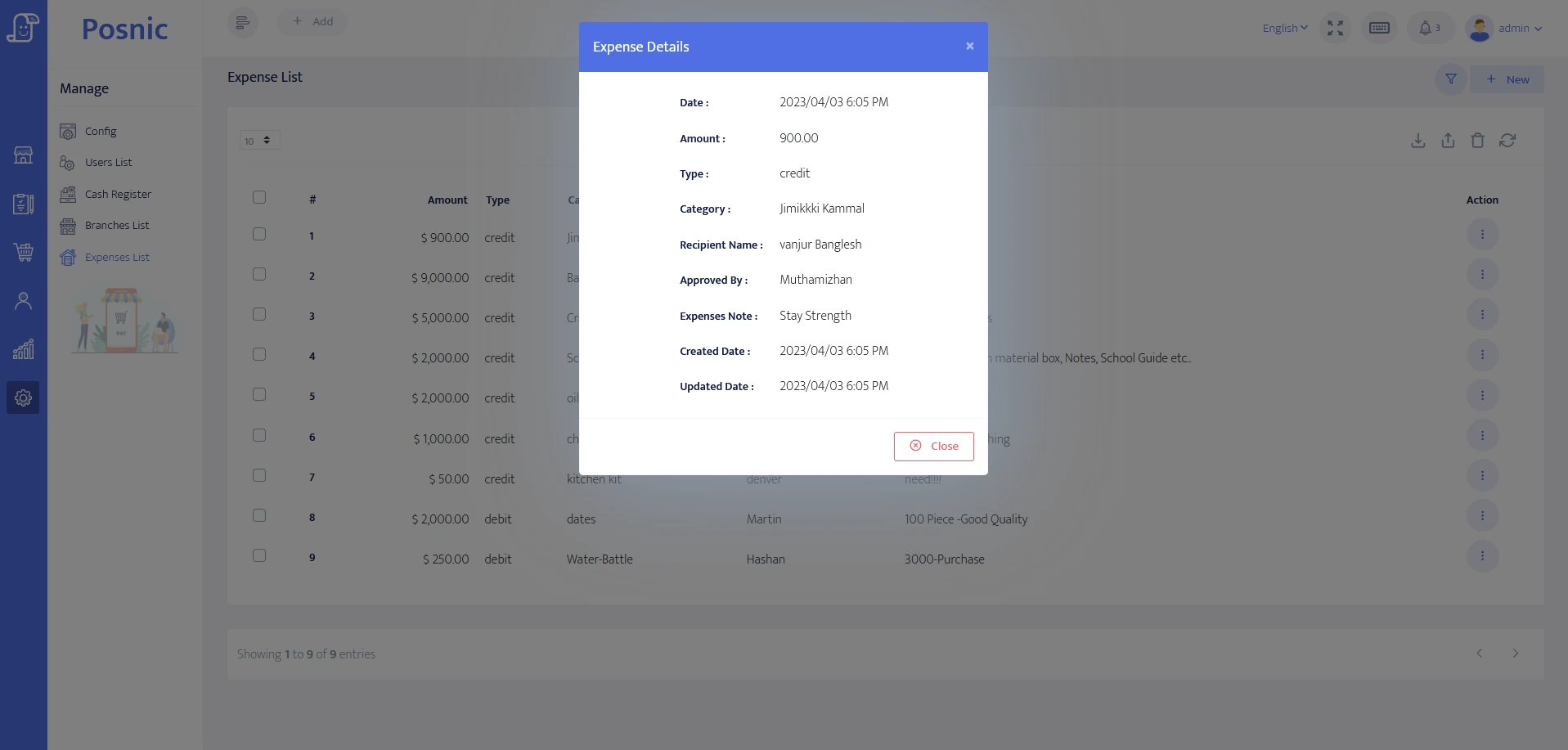Tick the checkbox for row 8
Viewport: 1568px width, 750px height.
[x=259, y=516]
